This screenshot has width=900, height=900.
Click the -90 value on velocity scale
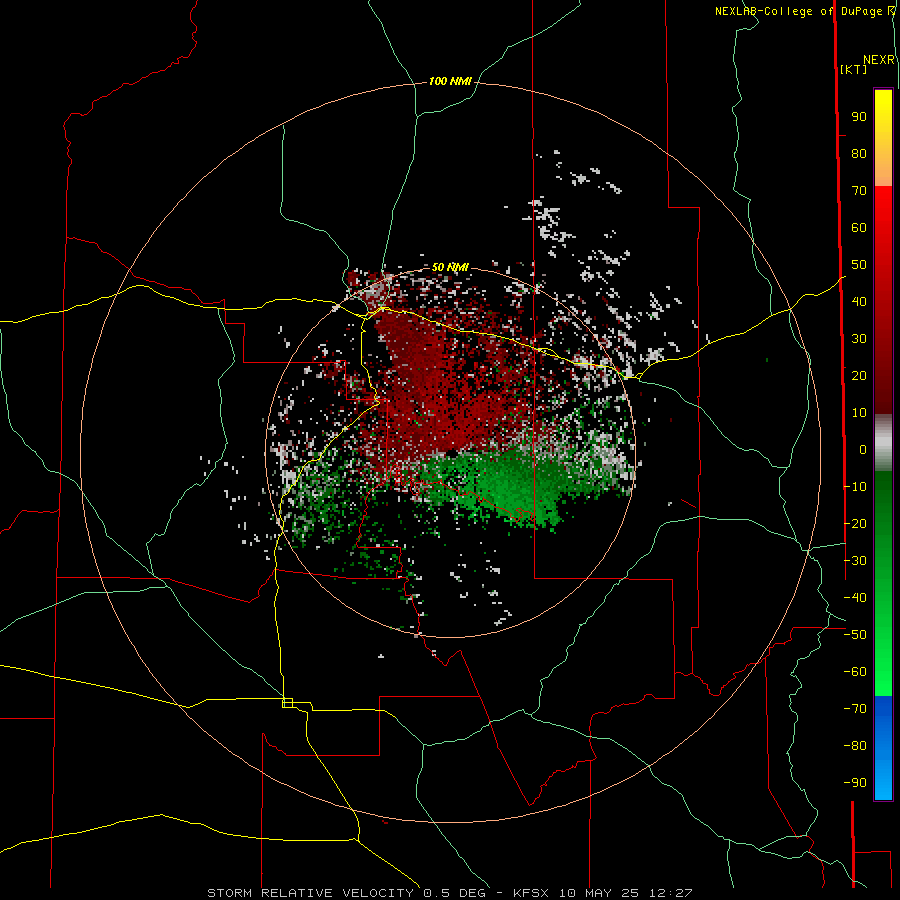(855, 783)
